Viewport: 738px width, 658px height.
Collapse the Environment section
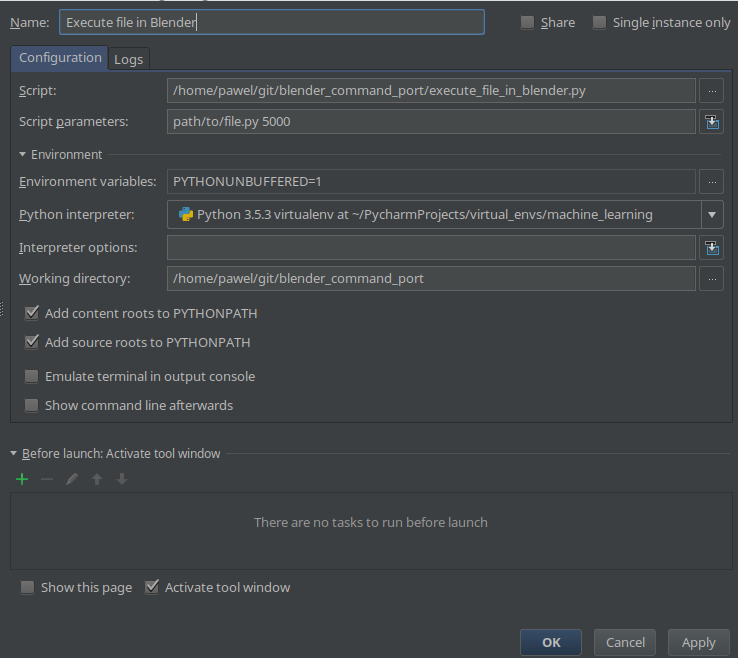point(22,154)
